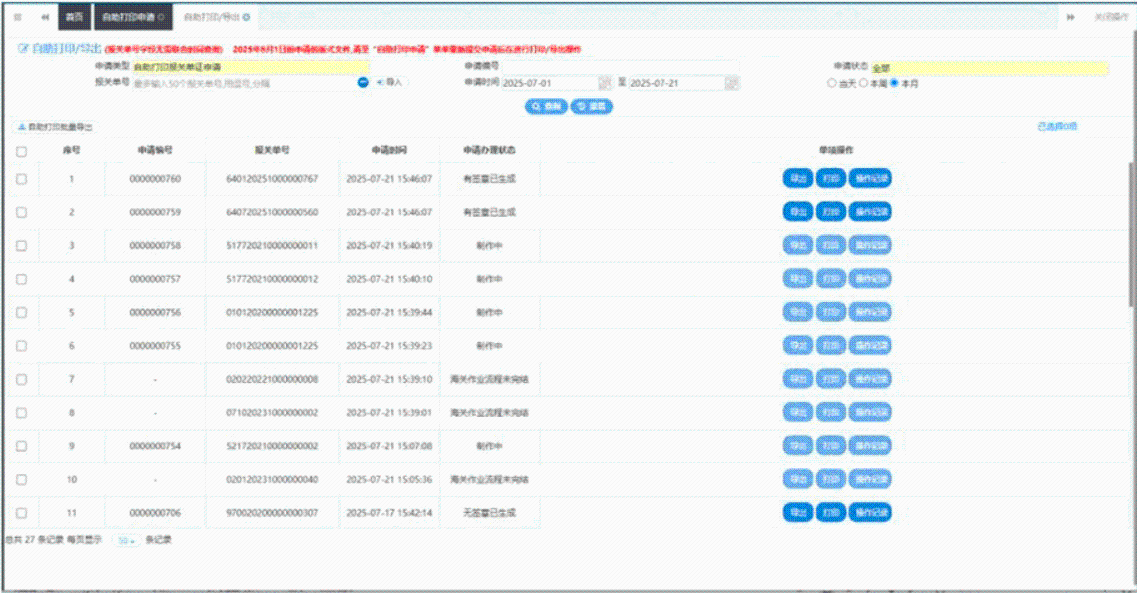
Task: Export row 2 application 0000000759
Action: 798,212
